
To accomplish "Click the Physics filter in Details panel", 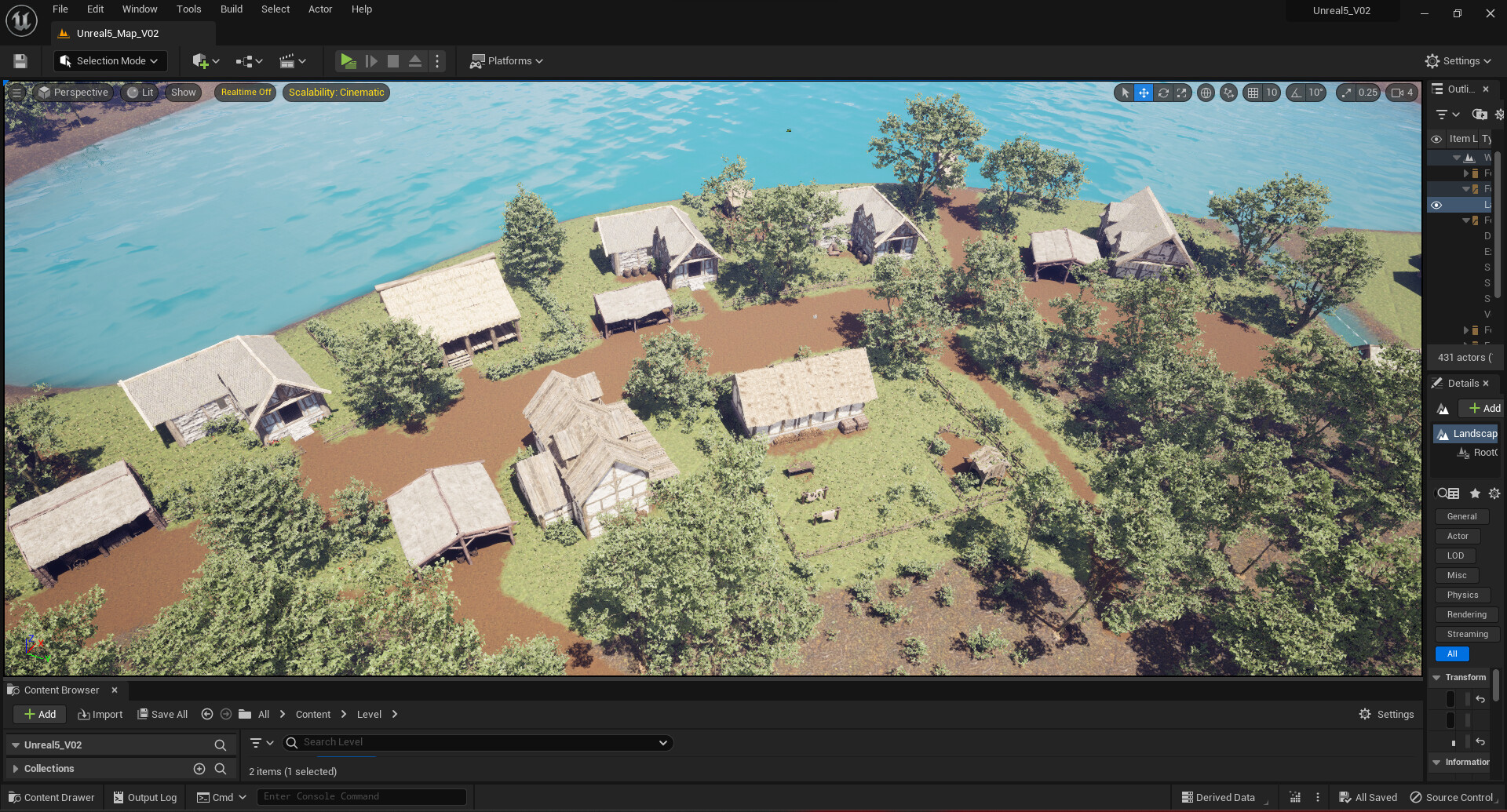I will point(1461,595).
